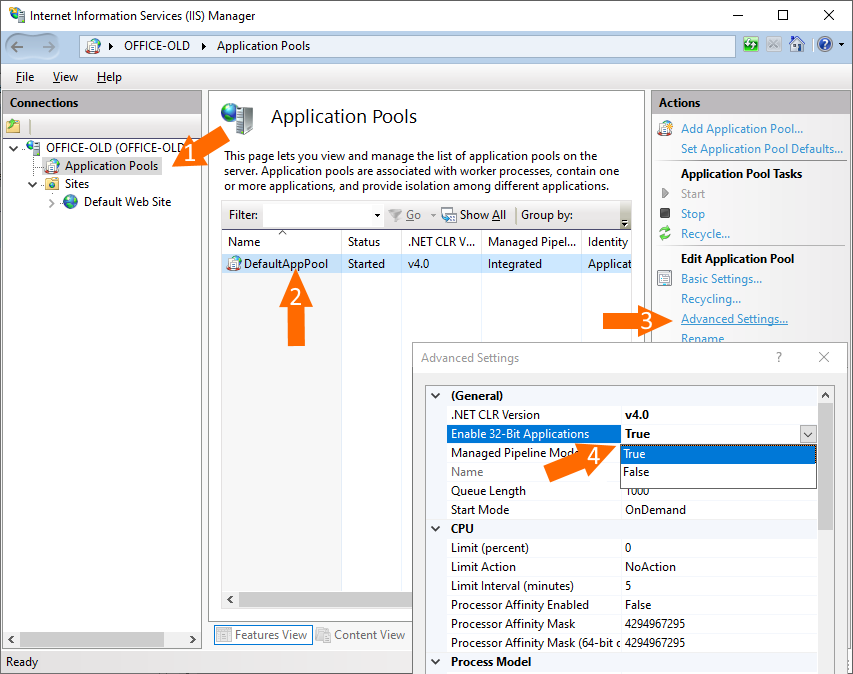Switch to Features View tab
The height and width of the screenshot is (674, 853).
click(263, 635)
